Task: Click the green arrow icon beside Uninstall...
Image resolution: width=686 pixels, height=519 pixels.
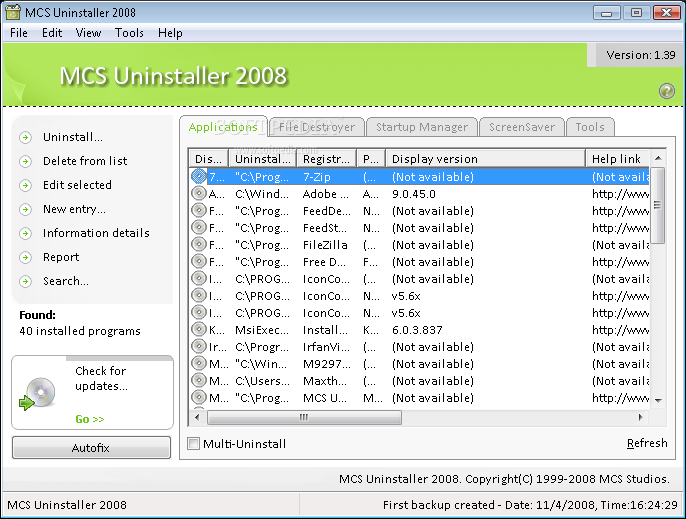Action: pyautogui.click(x=25, y=137)
